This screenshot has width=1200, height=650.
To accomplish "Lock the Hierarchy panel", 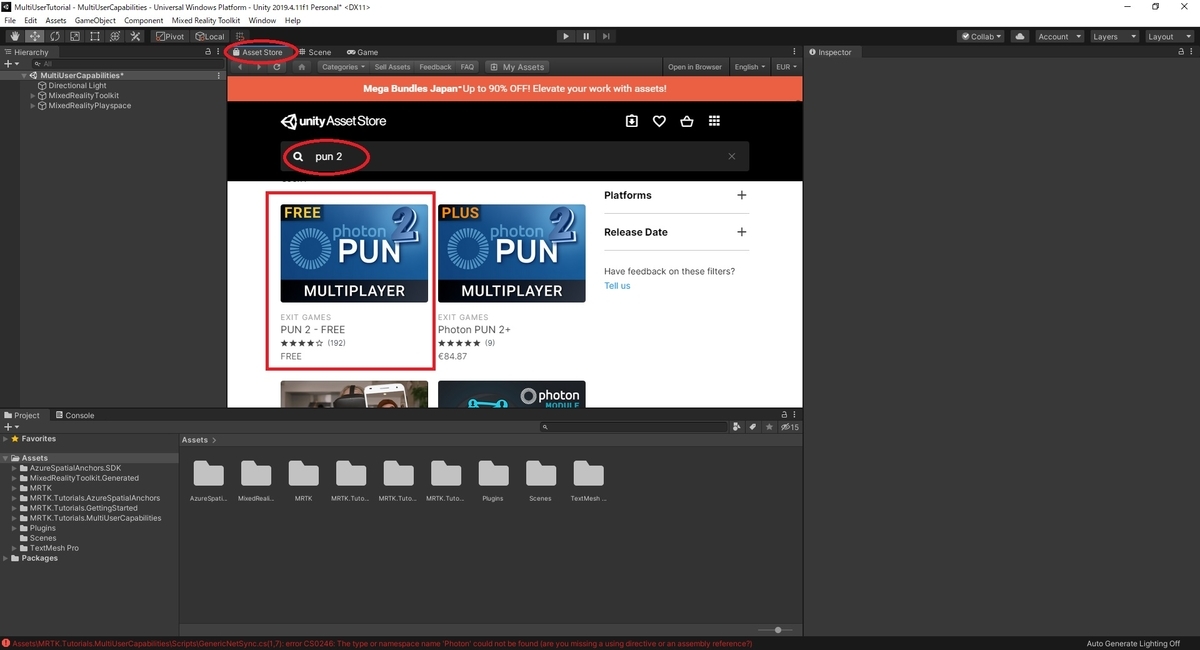I will coord(208,51).
